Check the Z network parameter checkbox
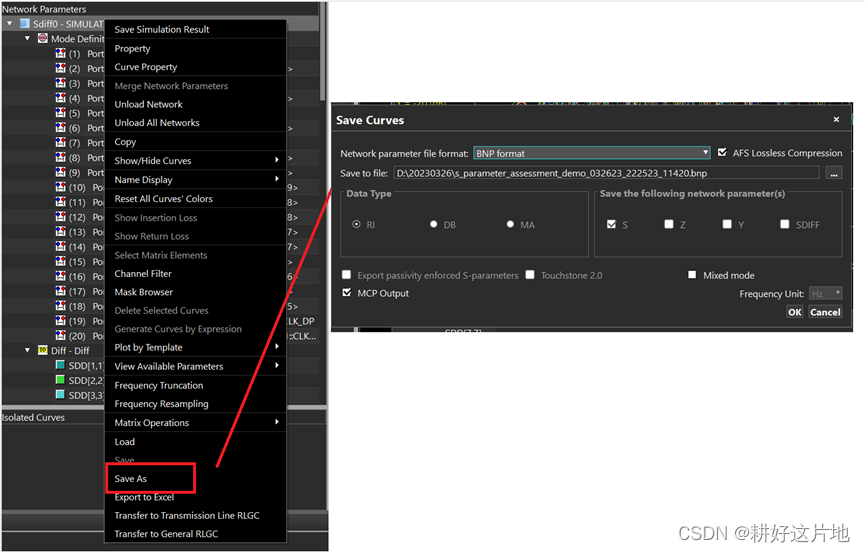865x552 pixels. pos(669,224)
